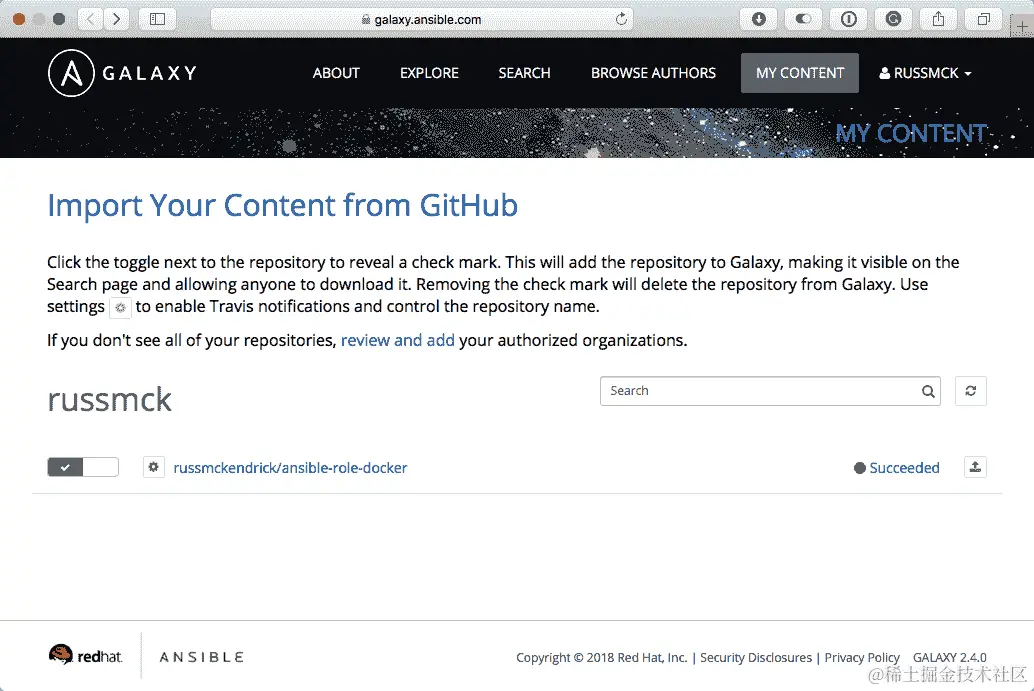Open the ABOUT page
1034x691 pixels.
tap(336, 73)
